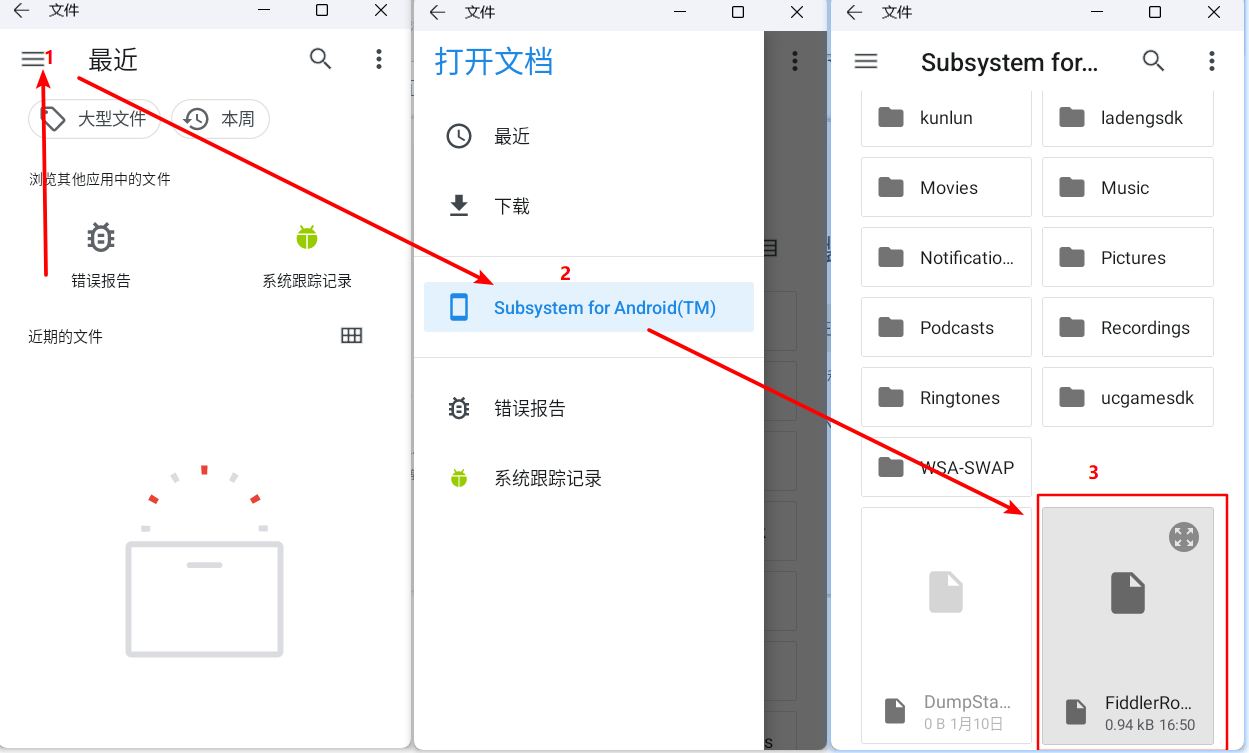Select 错误报告 in the 打开文档 drawer
Screen dimensions: 1249x753
[x=589, y=408]
